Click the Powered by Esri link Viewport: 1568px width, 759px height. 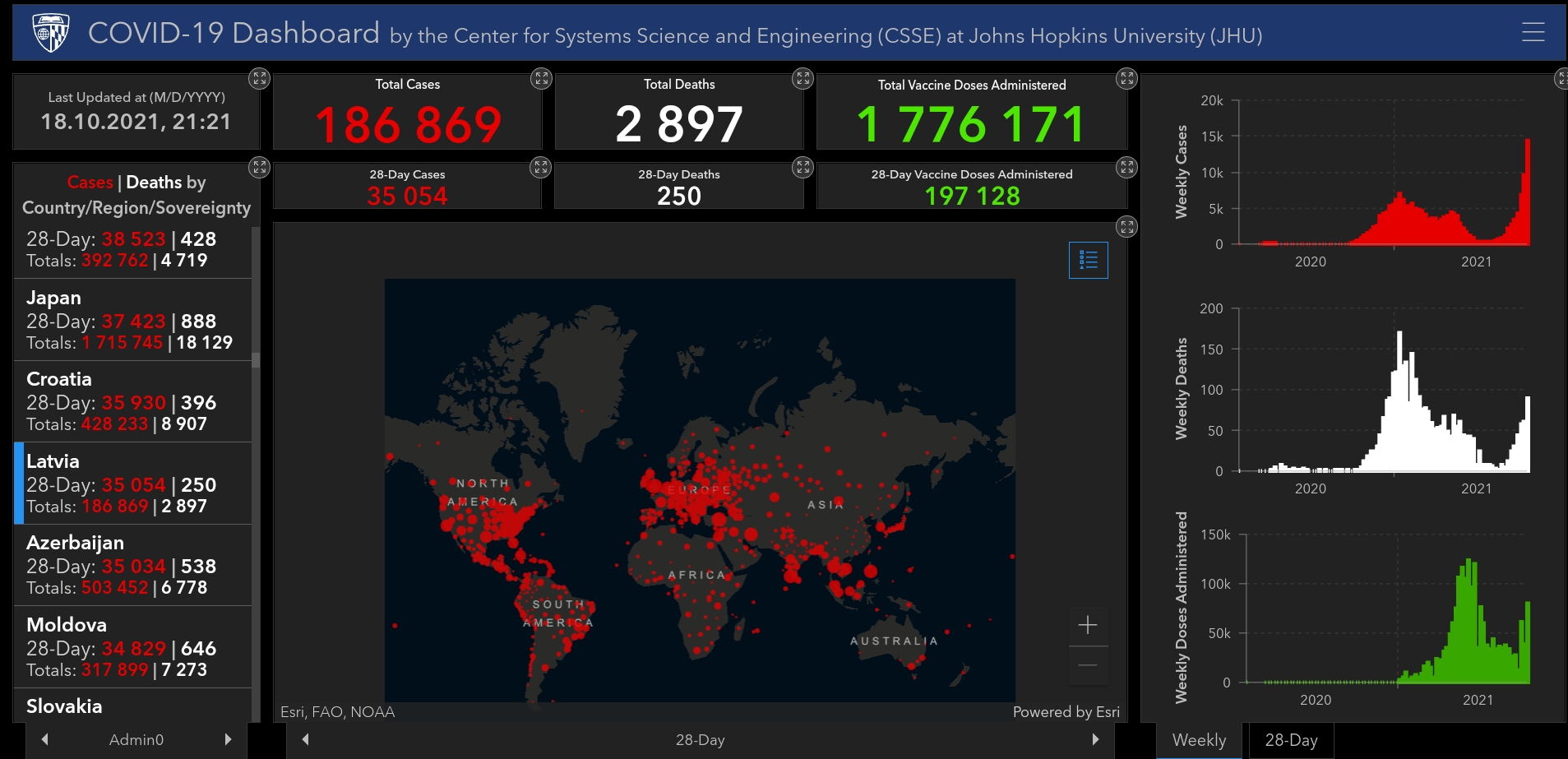[x=1066, y=712]
